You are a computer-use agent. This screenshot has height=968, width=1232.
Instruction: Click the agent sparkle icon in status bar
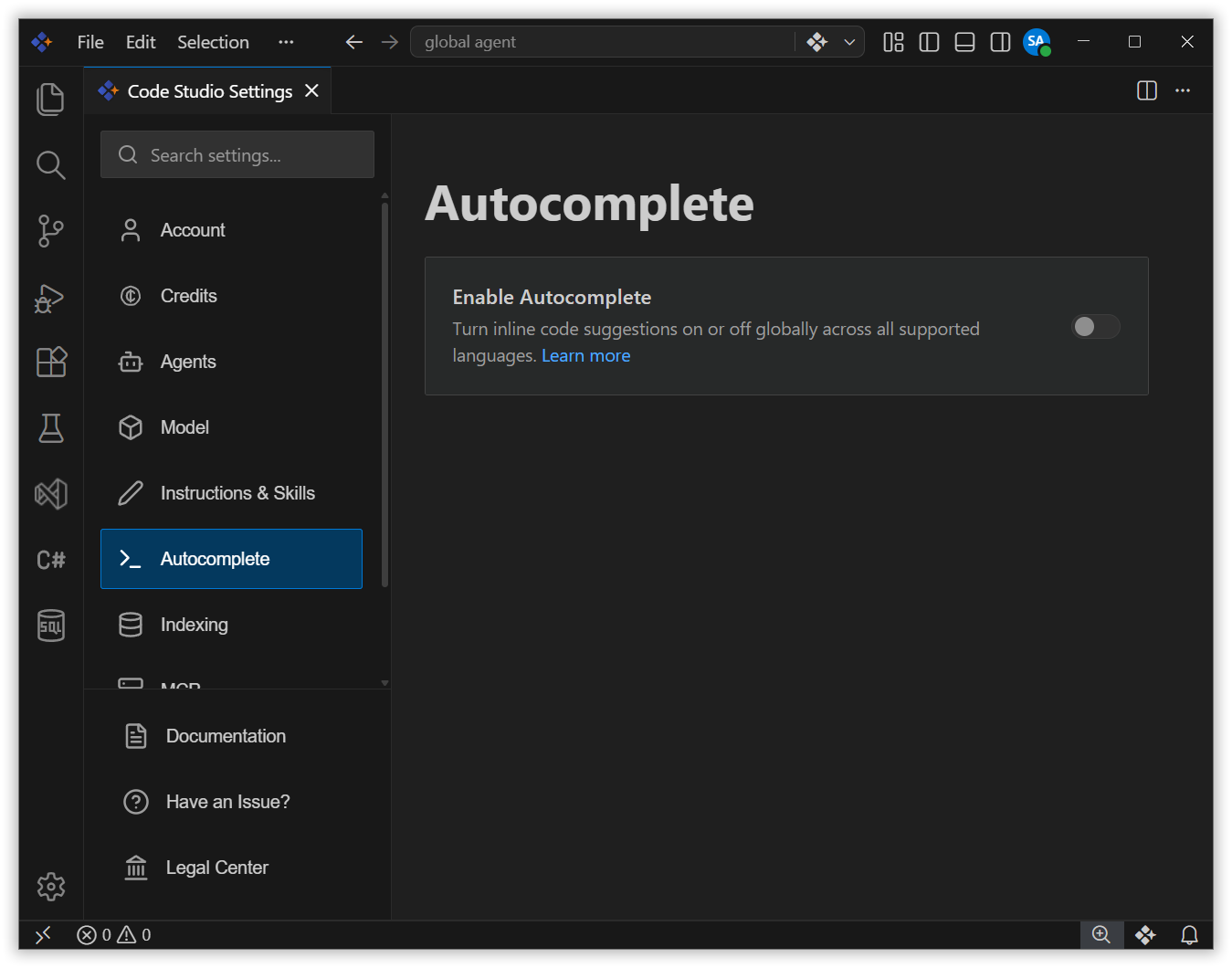(x=1145, y=934)
